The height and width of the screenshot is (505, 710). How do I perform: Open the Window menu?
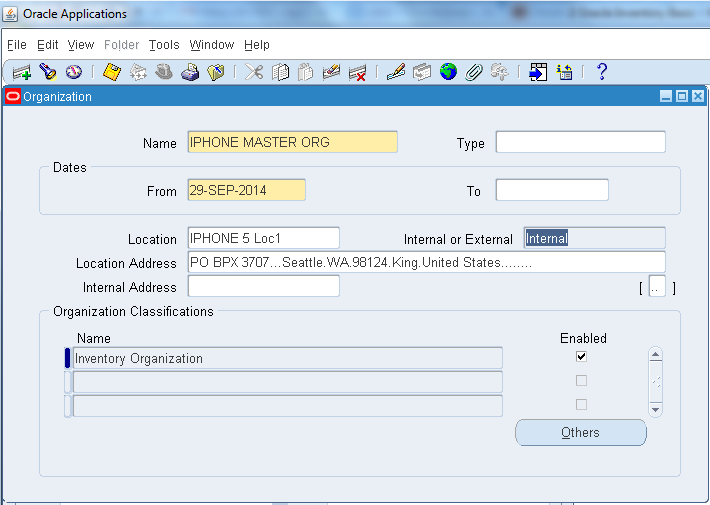(211, 45)
